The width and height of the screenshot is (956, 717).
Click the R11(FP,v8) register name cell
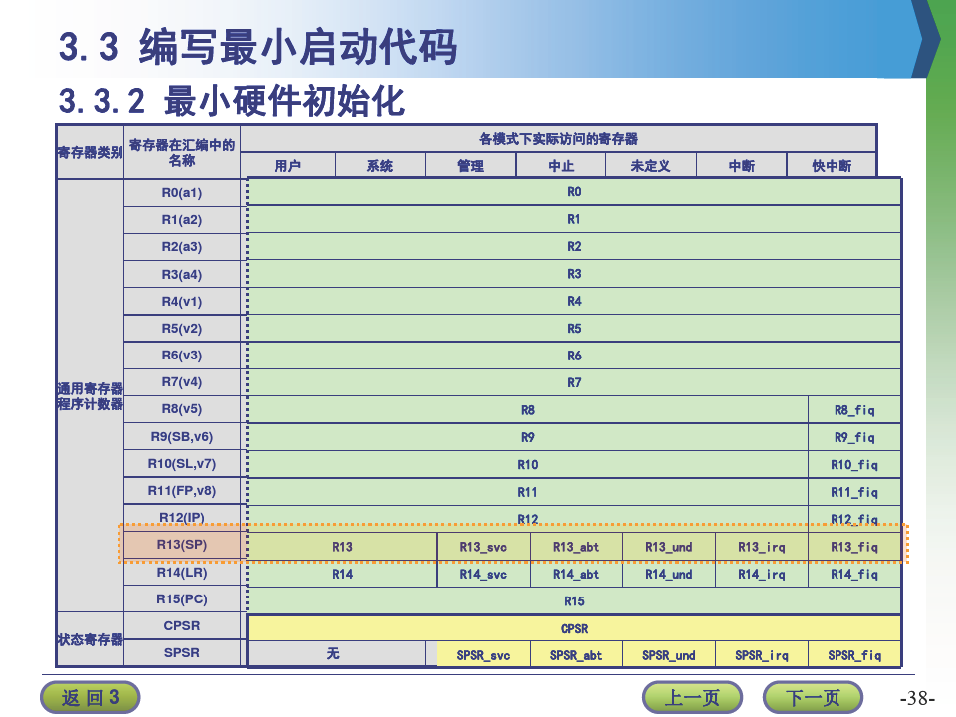(182, 491)
